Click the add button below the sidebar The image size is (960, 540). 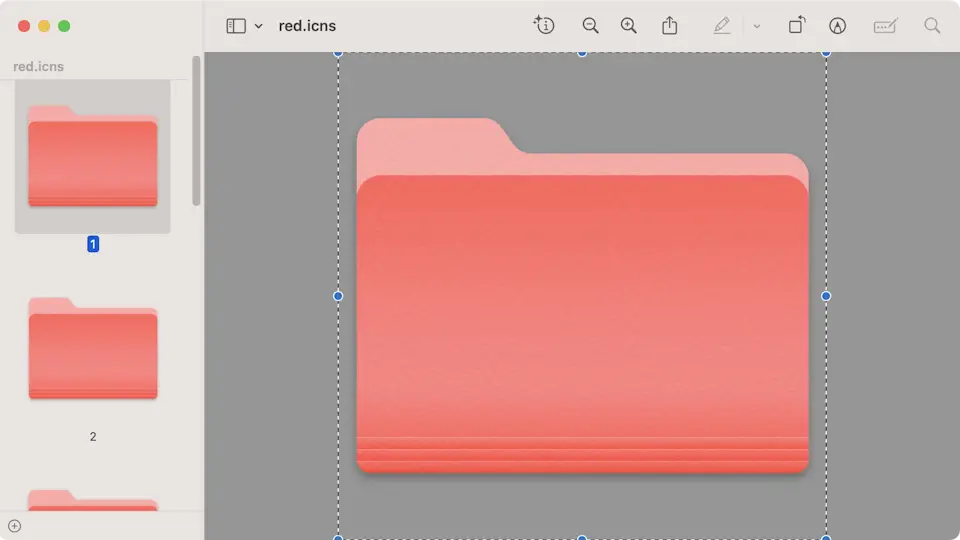14,526
